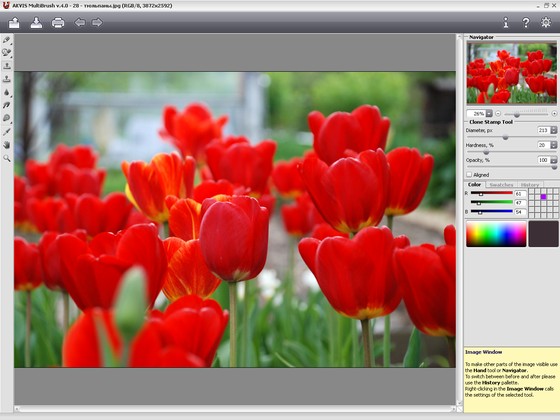Redo the action with the right arrow
560x420 pixels.
tap(97, 22)
